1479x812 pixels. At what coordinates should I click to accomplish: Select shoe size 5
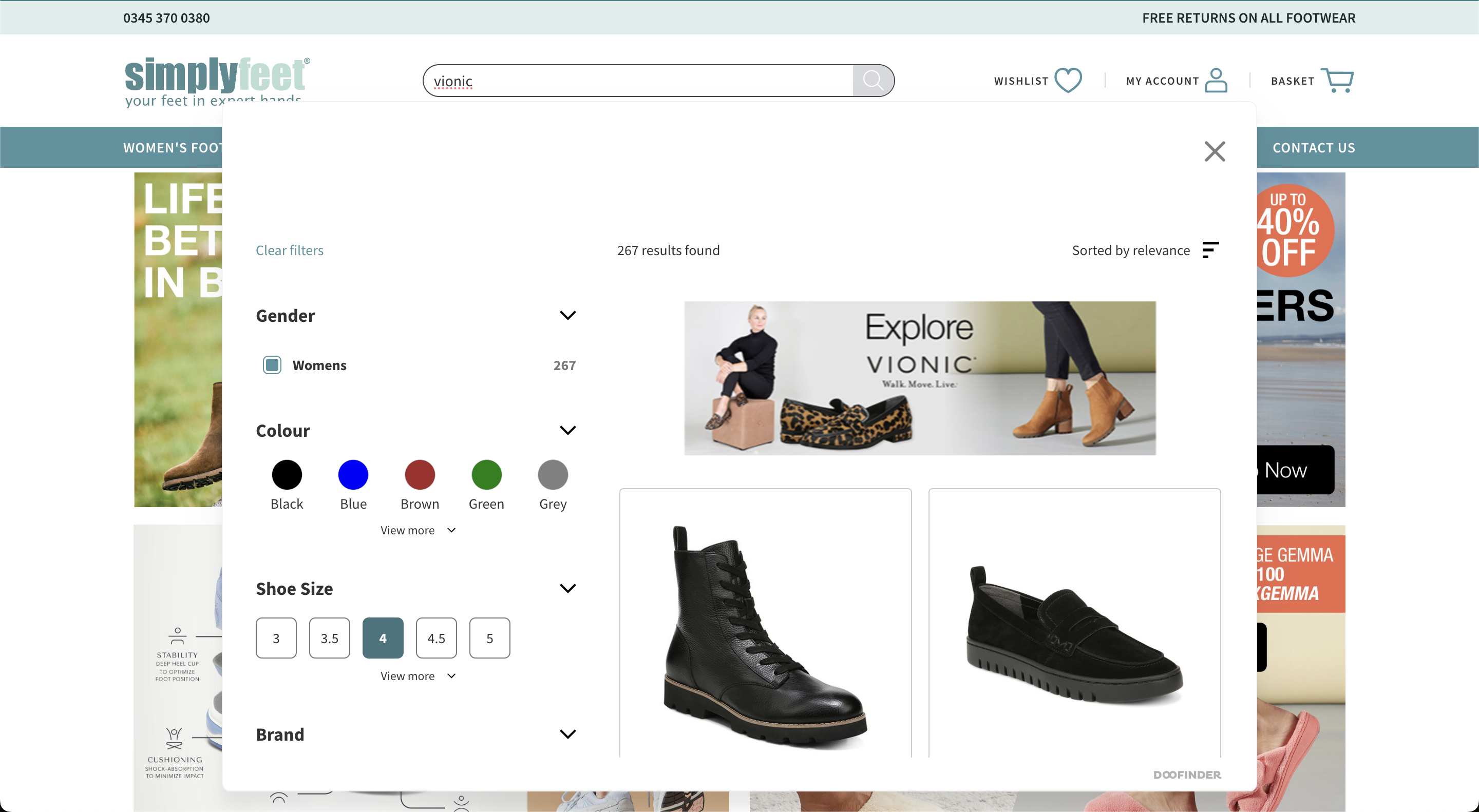(490, 637)
